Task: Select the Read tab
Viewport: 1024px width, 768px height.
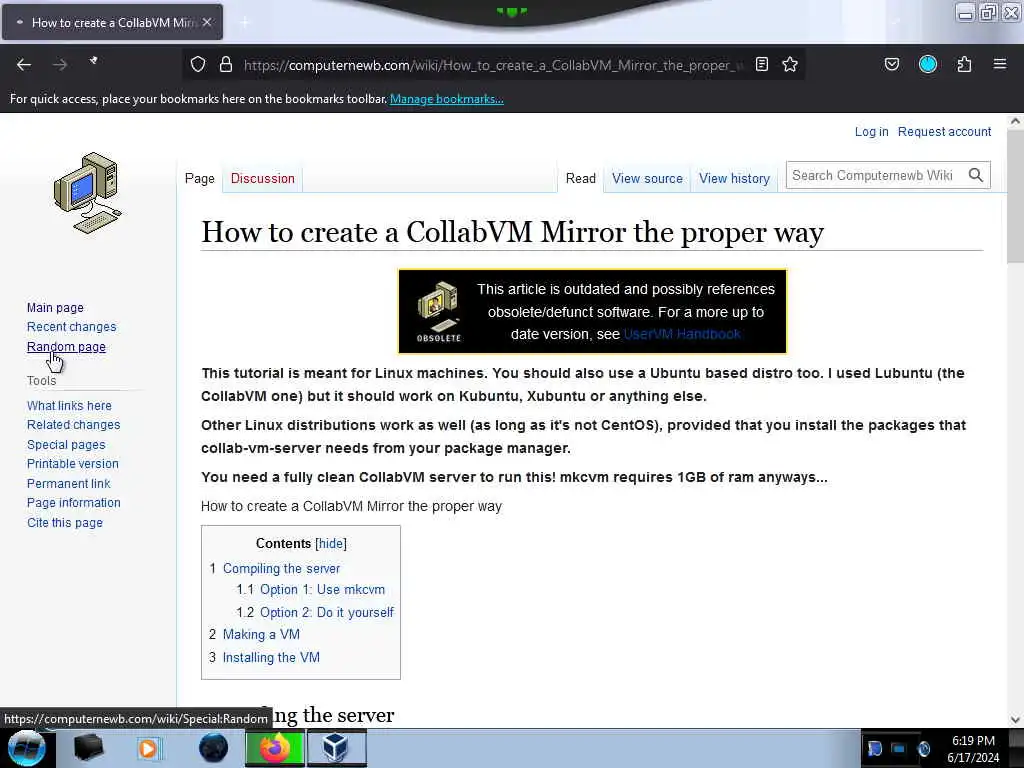Action: tap(581, 178)
